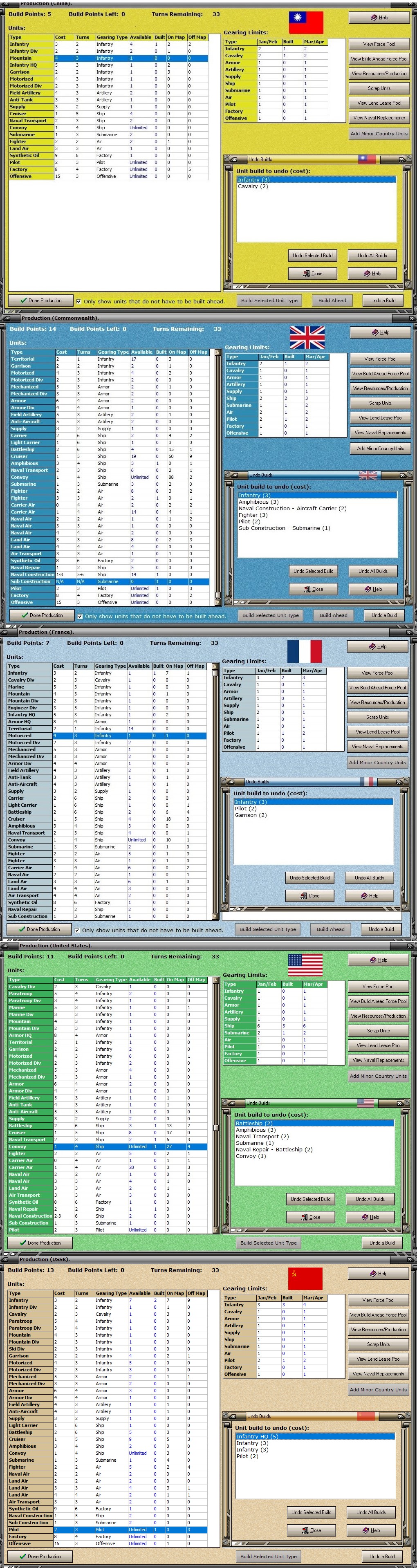Click the large US flag in Production (United States)
Image resolution: width=417 pixels, height=1568 pixels.
tap(305, 965)
